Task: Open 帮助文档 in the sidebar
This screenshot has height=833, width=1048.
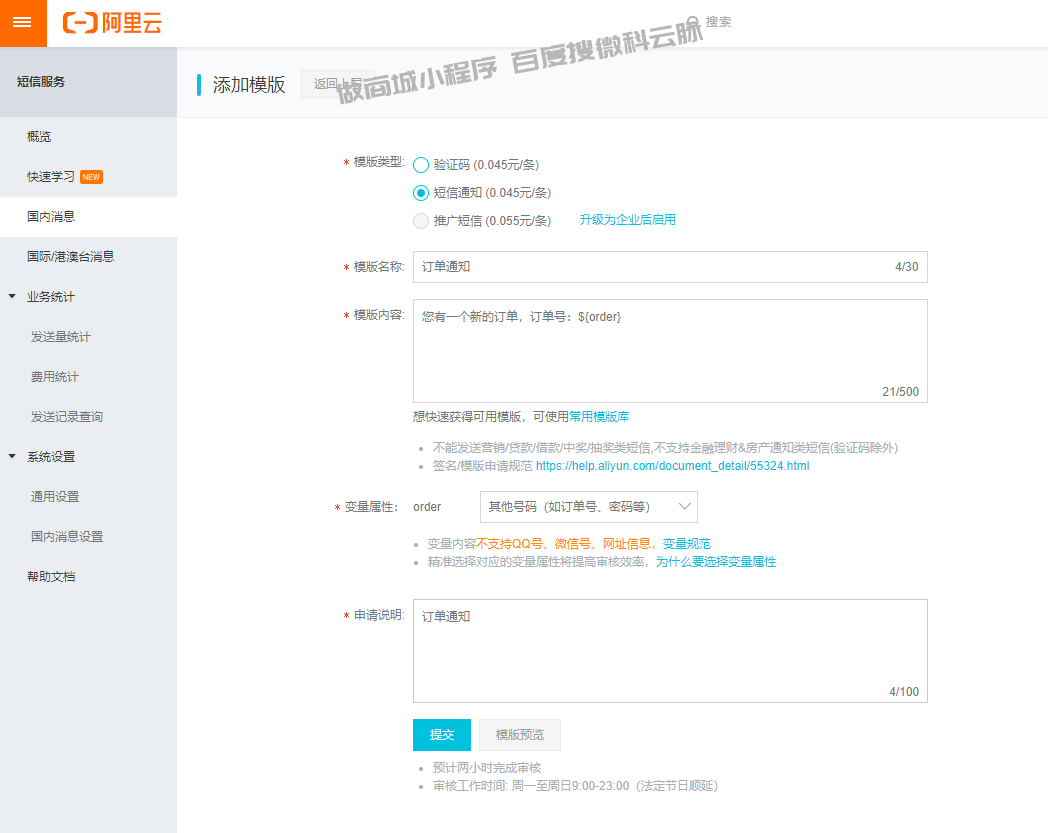Action: point(51,577)
